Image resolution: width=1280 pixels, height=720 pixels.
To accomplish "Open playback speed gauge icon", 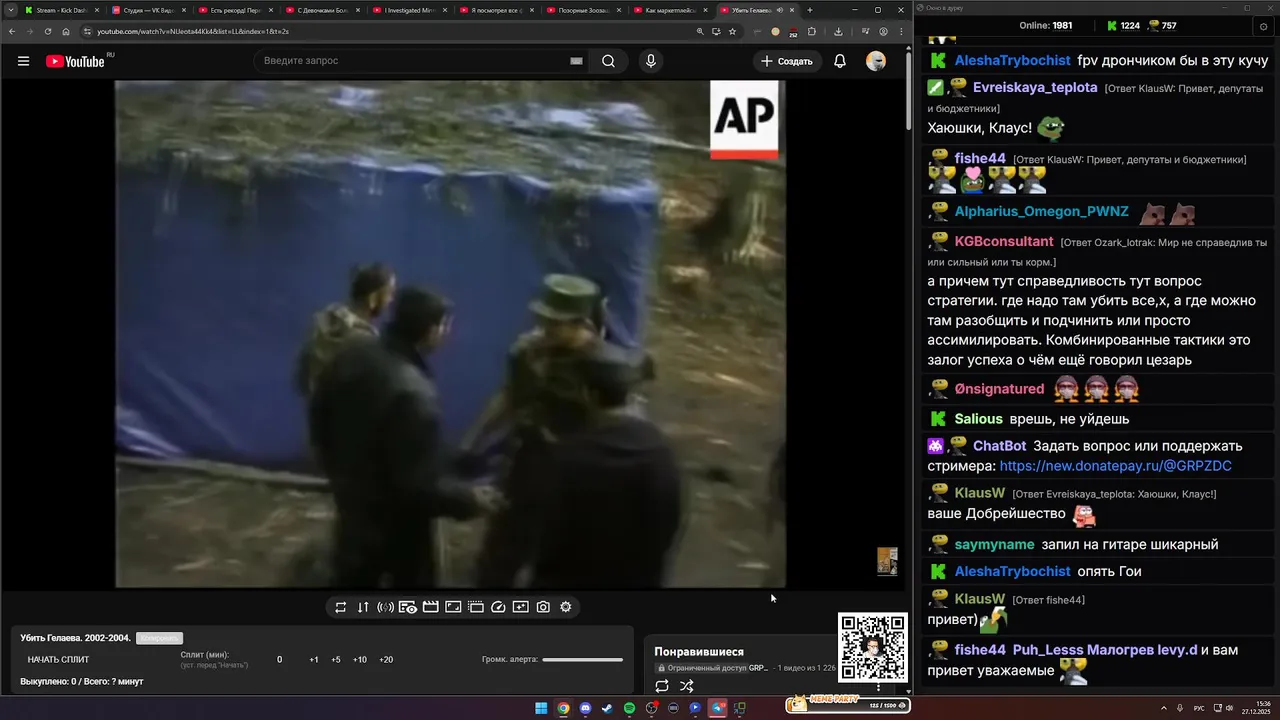I will 498,607.
